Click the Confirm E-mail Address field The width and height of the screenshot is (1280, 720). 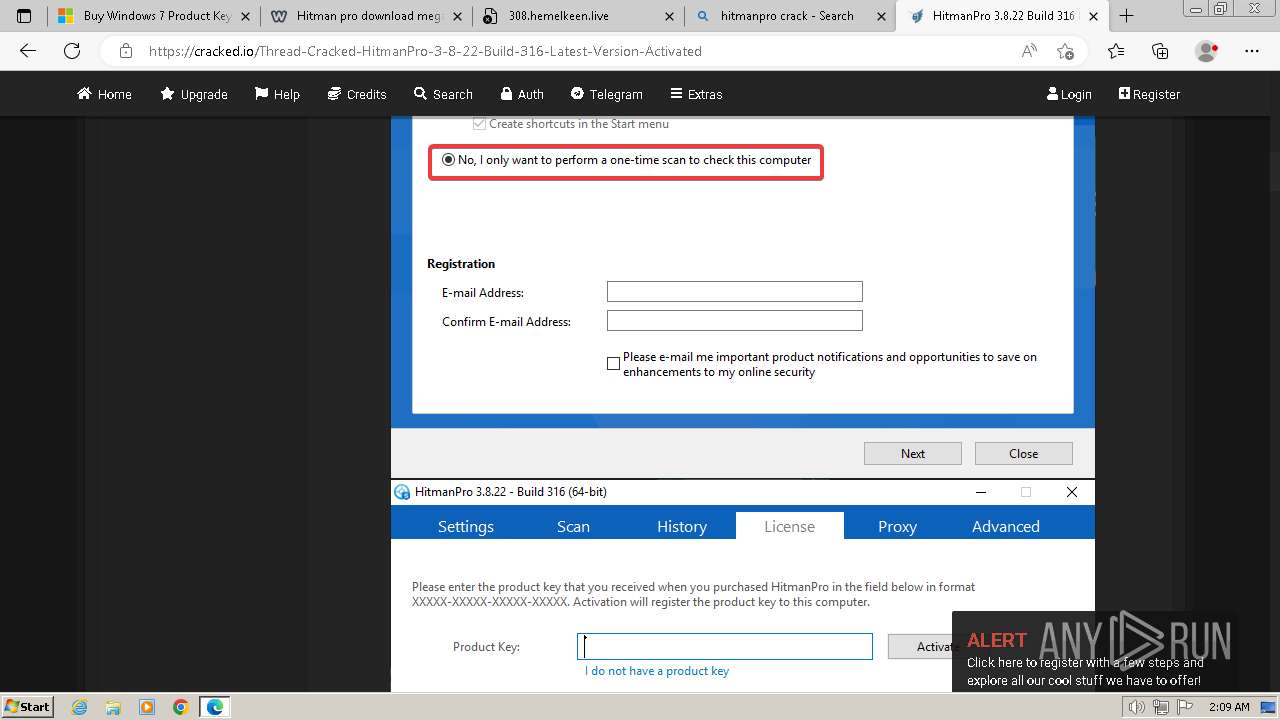click(734, 320)
